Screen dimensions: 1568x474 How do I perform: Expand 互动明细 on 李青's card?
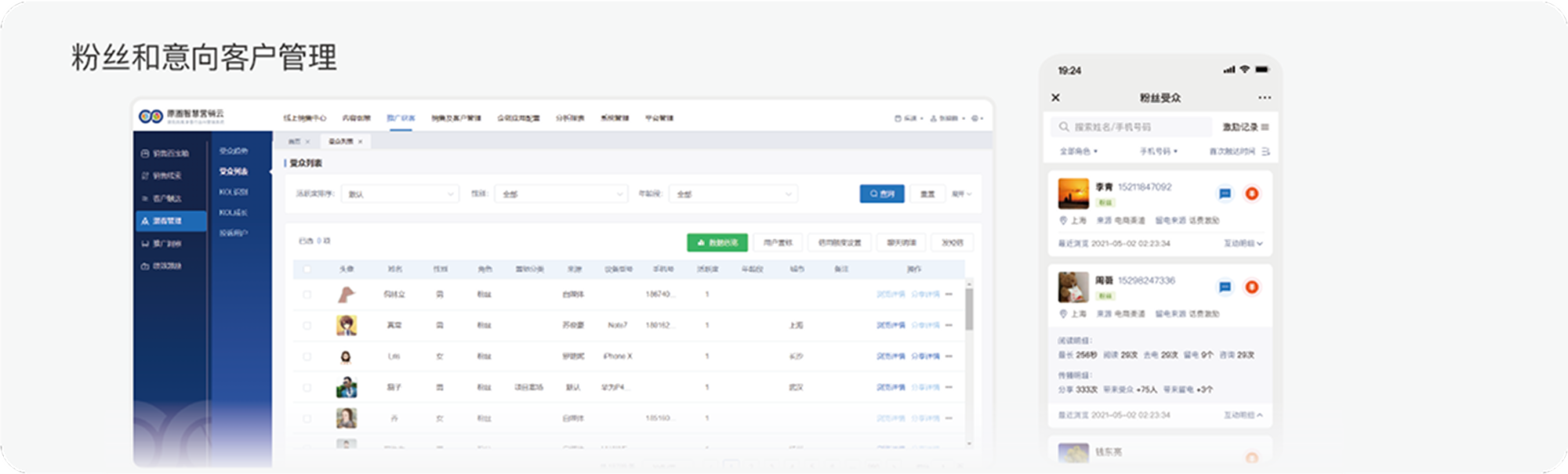[x=1243, y=244]
